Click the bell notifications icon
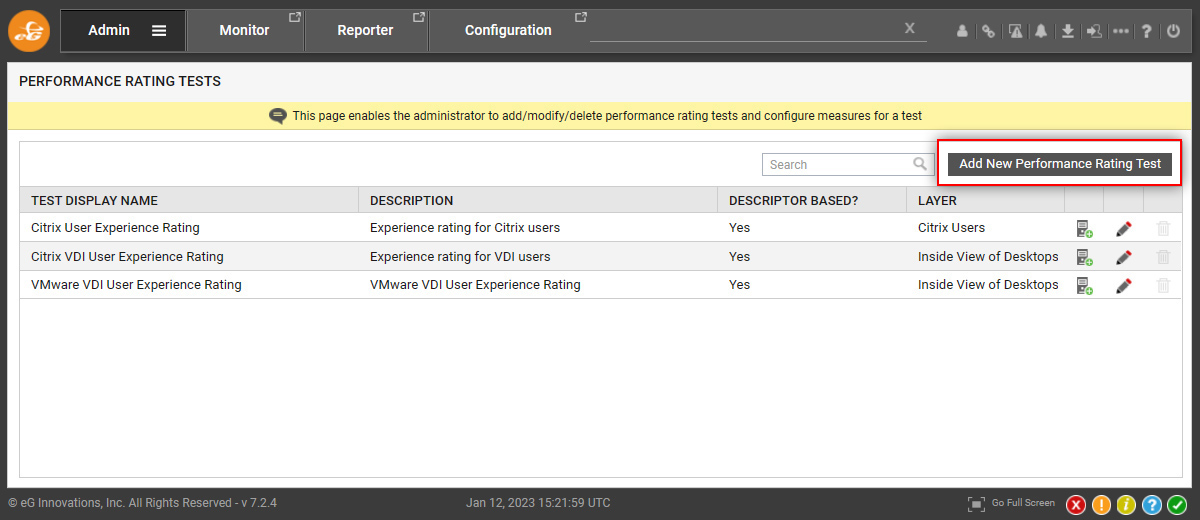1200x520 pixels. coord(1041,31)
